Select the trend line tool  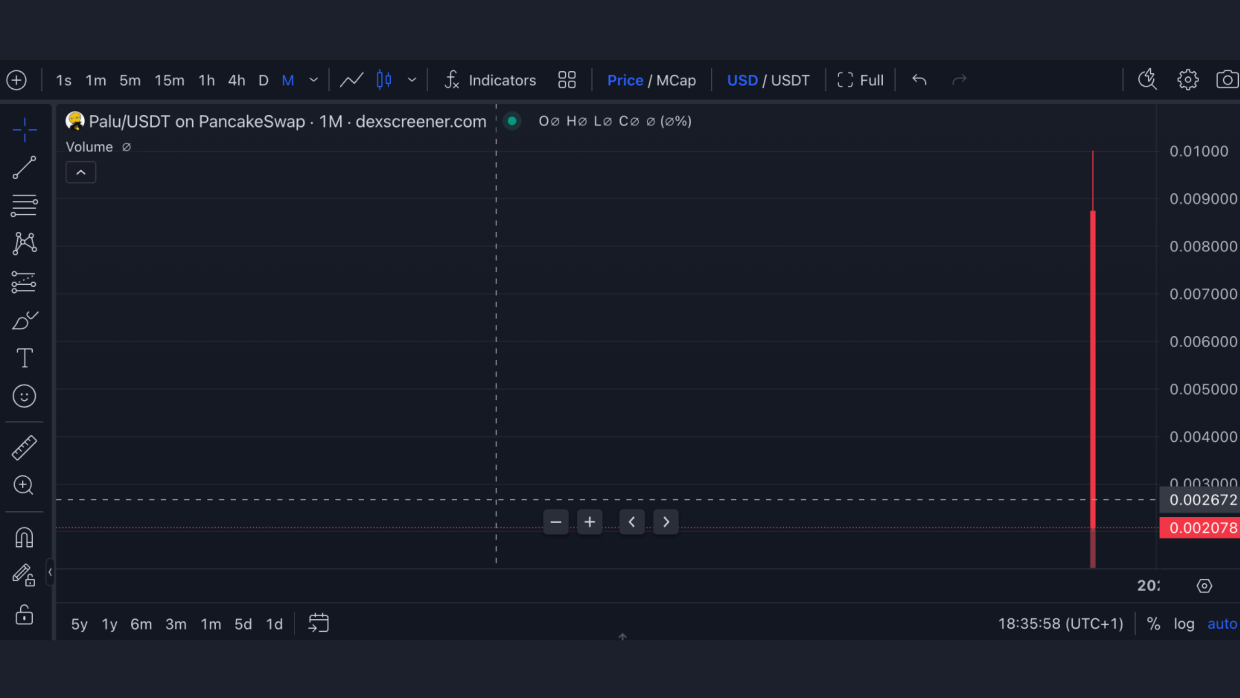point(25,168)
